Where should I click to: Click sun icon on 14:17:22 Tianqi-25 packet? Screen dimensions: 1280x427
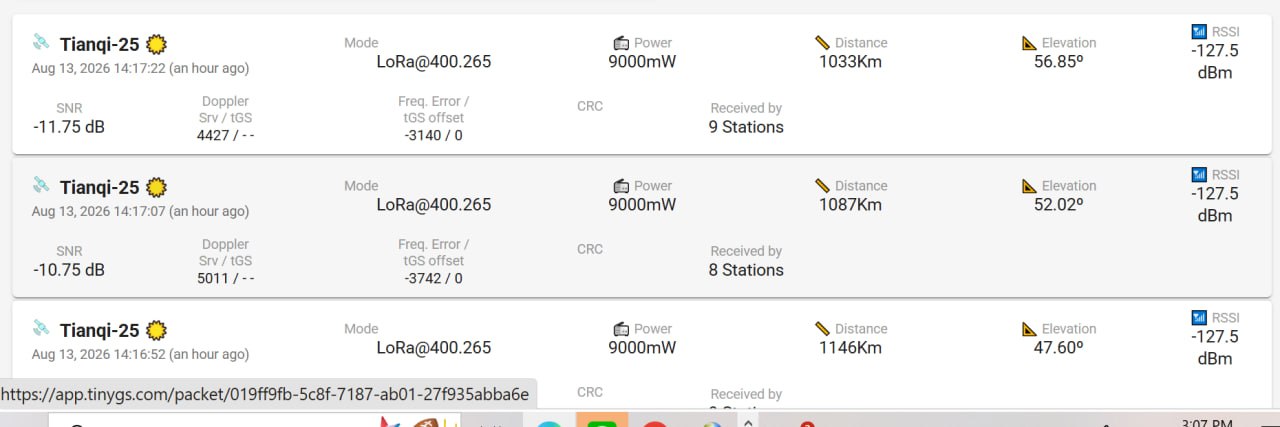[156, 44]
